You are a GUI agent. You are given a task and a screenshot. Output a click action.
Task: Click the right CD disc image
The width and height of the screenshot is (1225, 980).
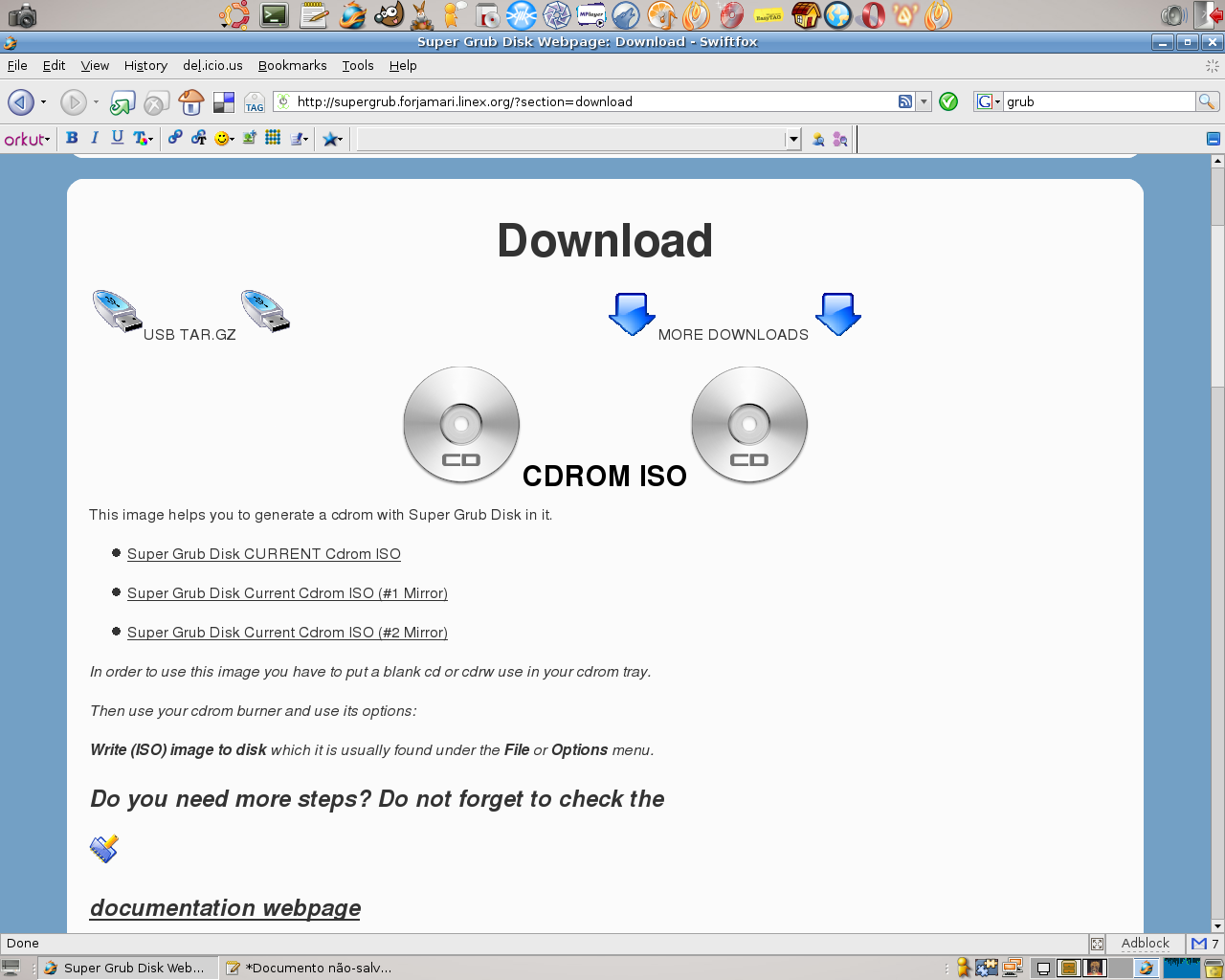pos(749,424)
